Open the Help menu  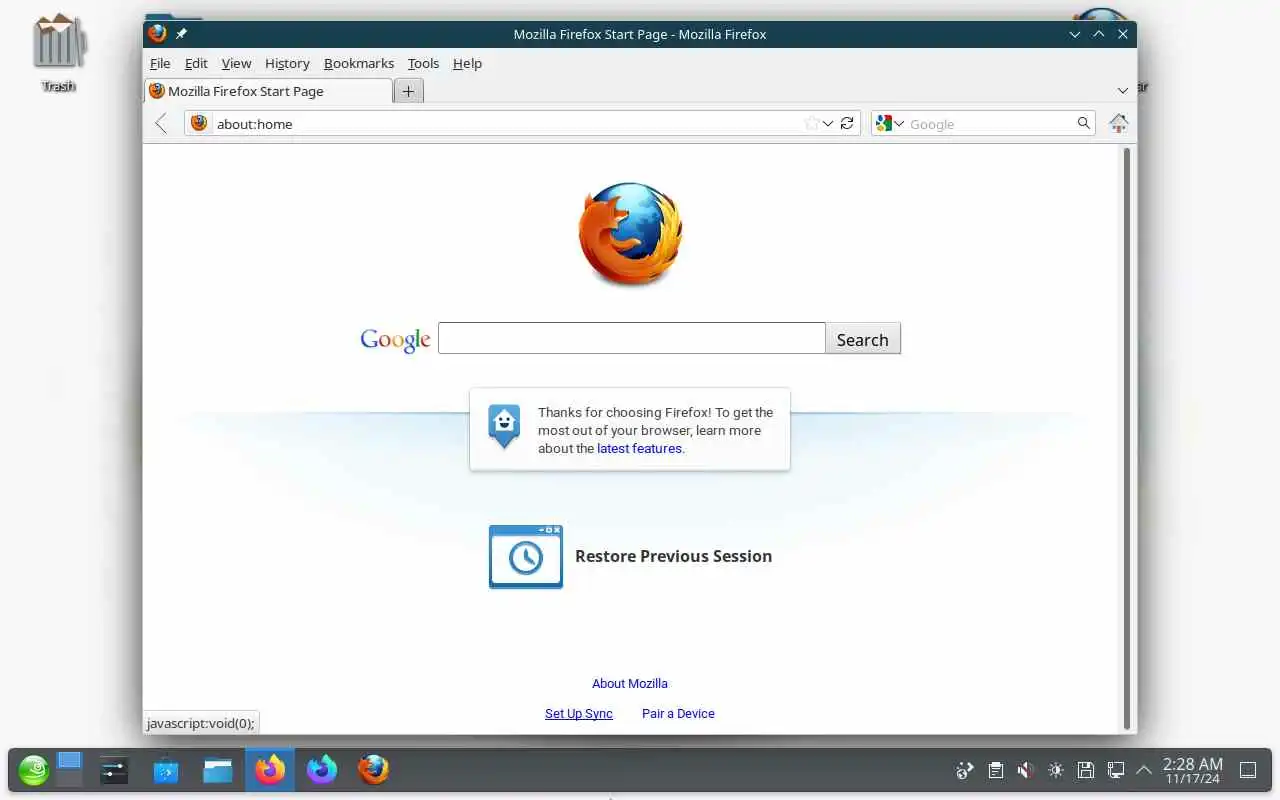tap(467, 63)
